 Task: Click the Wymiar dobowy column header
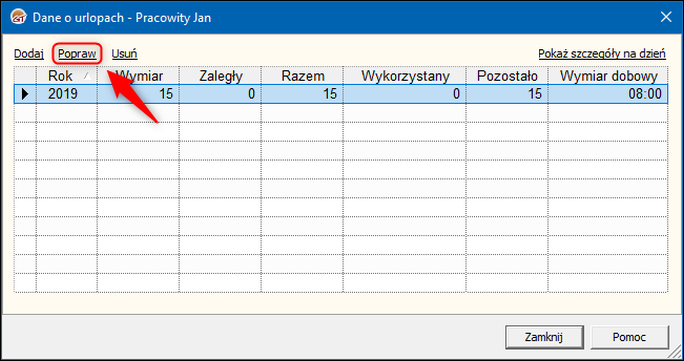coord(608,76)
